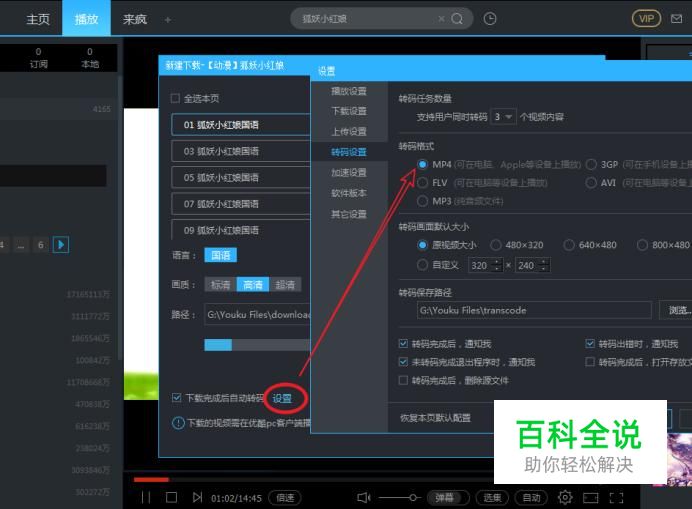Open 其它设置 in settings sidebar

coord(349,214)
